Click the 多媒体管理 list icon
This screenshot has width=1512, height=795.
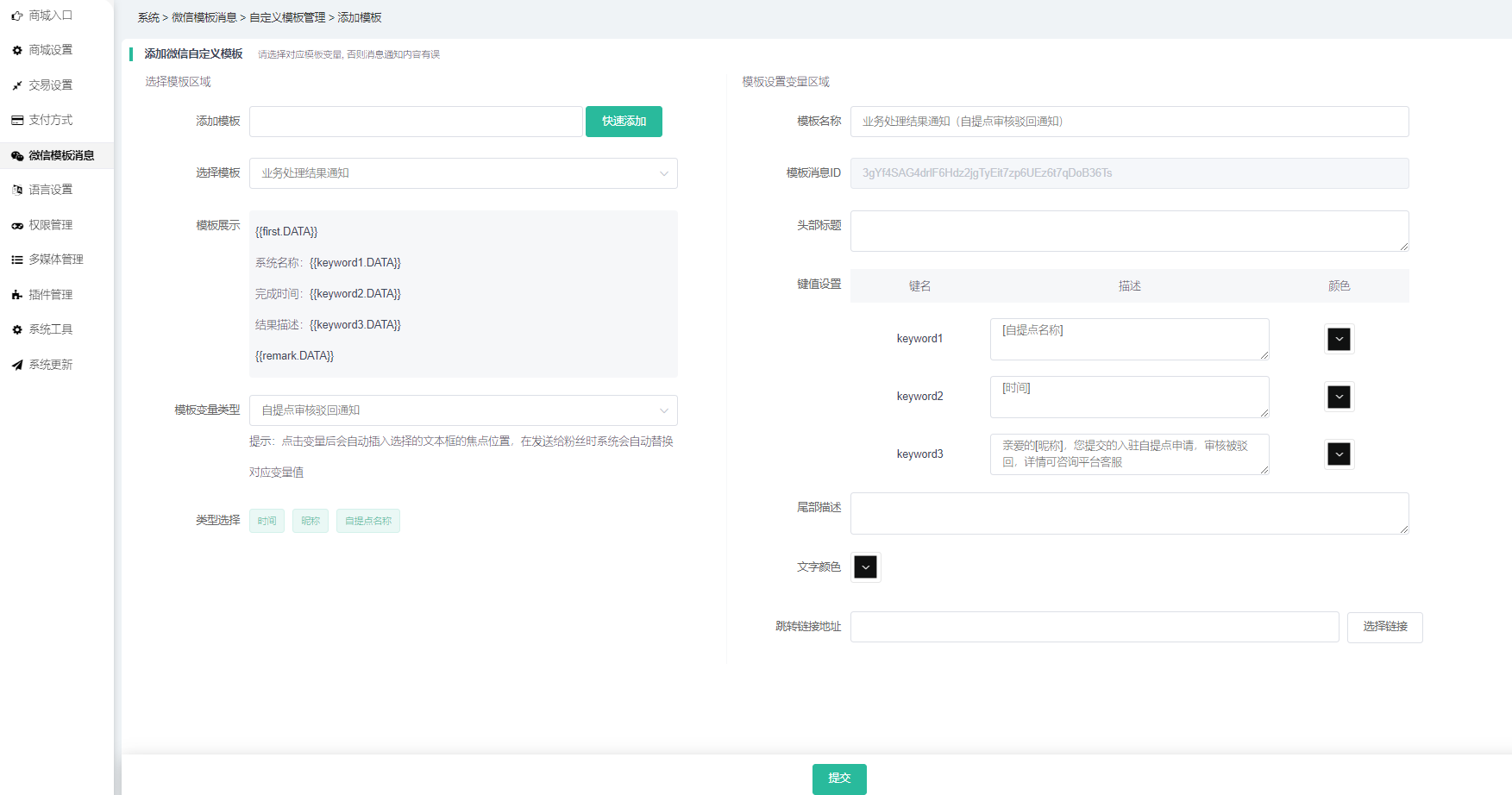click(x=17, y=260)
